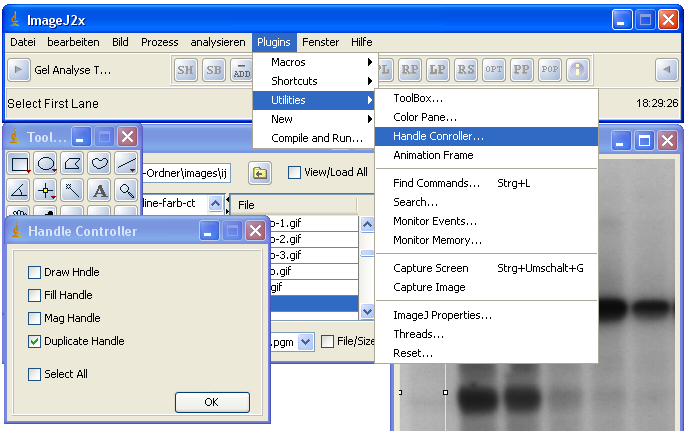Select the Oval selection tool

click(46, 164)
